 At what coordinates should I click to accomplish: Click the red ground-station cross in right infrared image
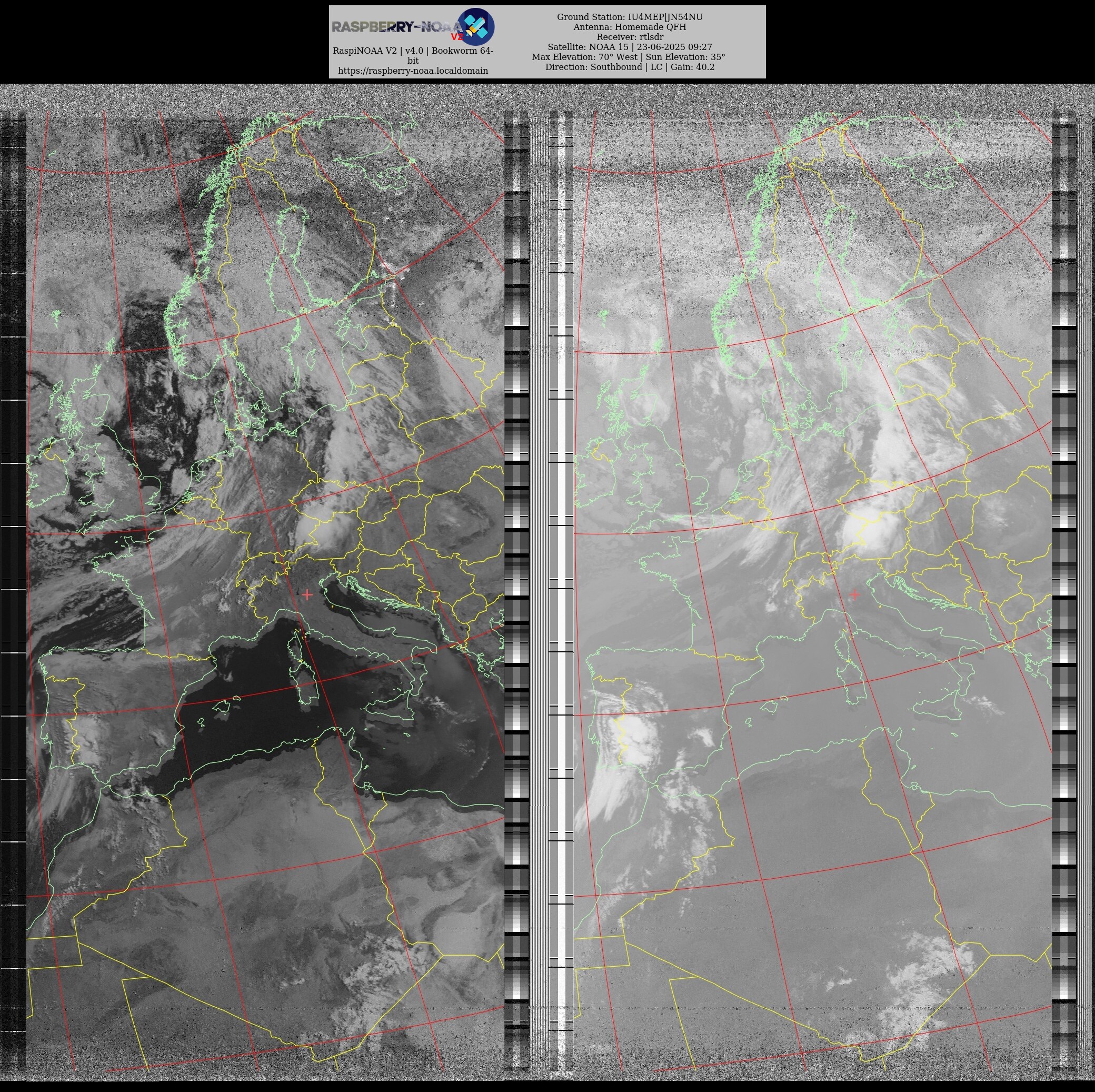[855, 594]
